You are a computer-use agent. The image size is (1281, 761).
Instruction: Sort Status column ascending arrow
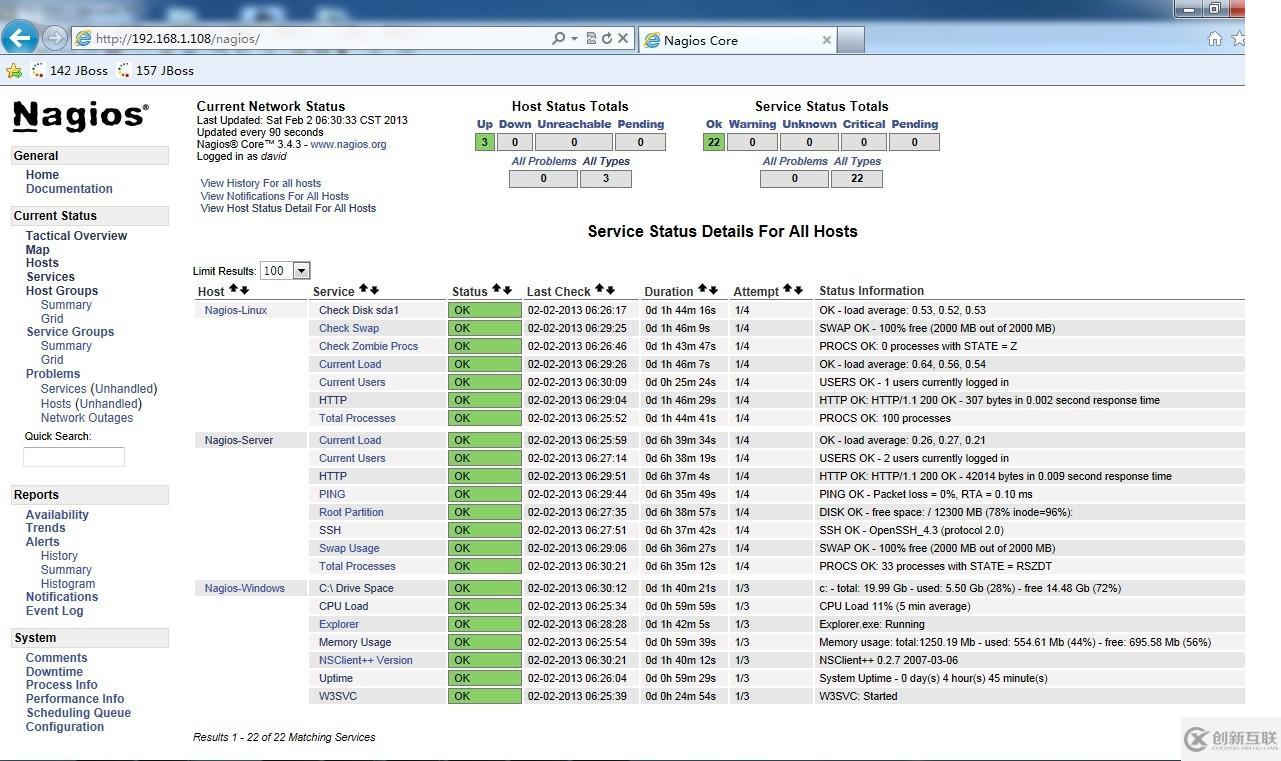click(x=496, y=290)
